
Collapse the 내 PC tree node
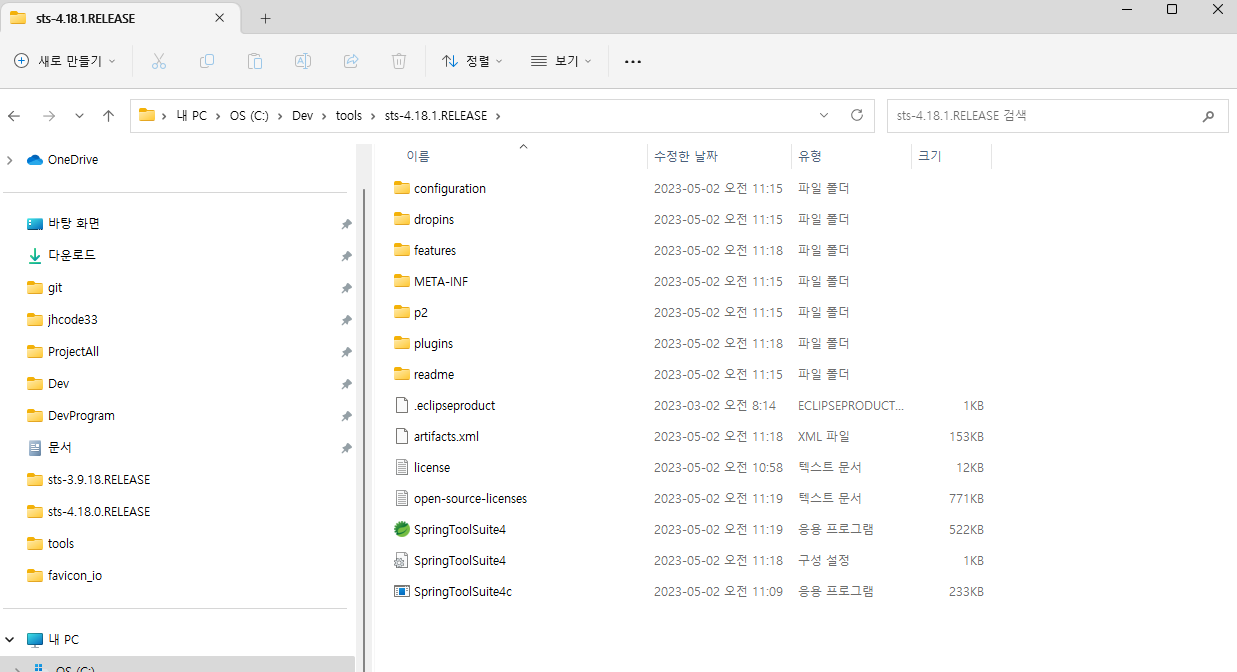10,639
